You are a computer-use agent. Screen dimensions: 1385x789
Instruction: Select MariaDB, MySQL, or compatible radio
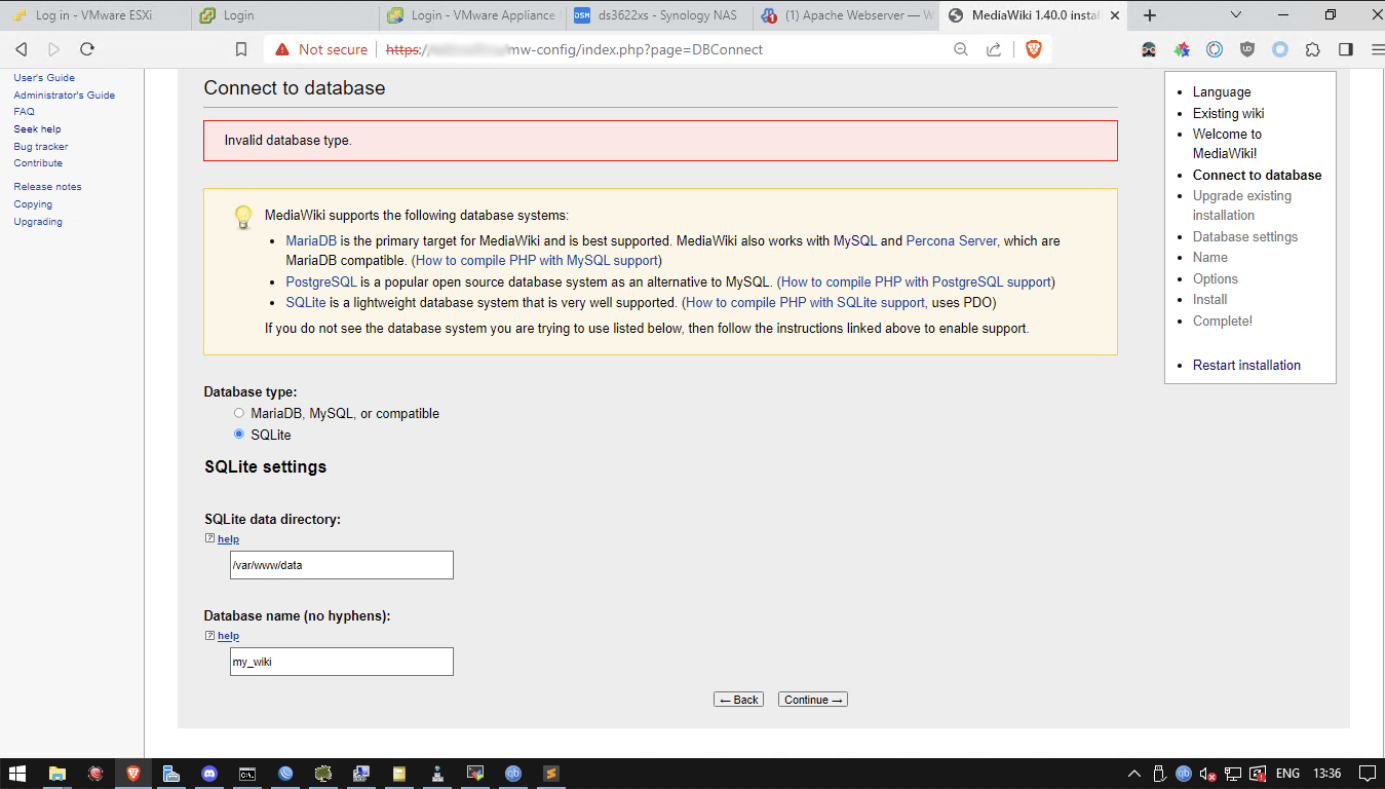click(x=238, y=413)
